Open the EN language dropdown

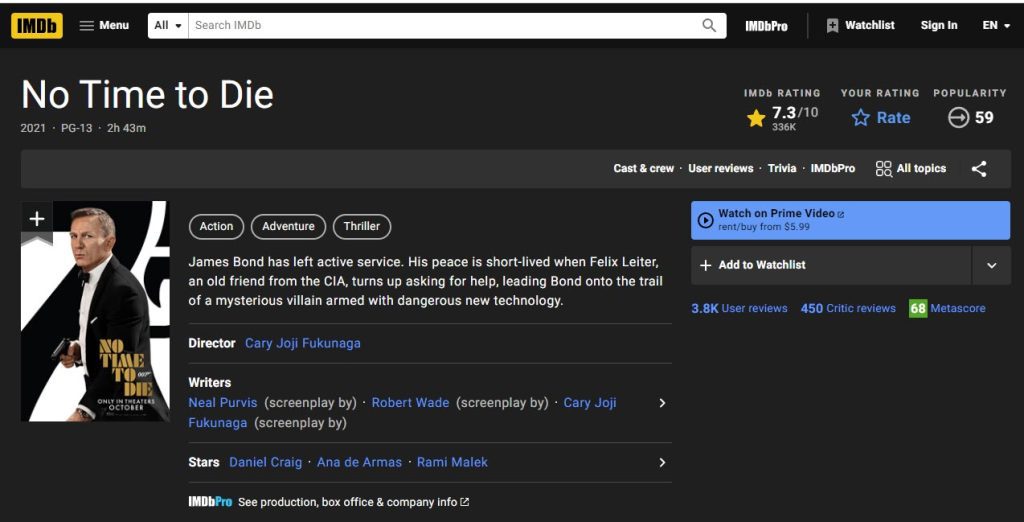tap(996, 25)
